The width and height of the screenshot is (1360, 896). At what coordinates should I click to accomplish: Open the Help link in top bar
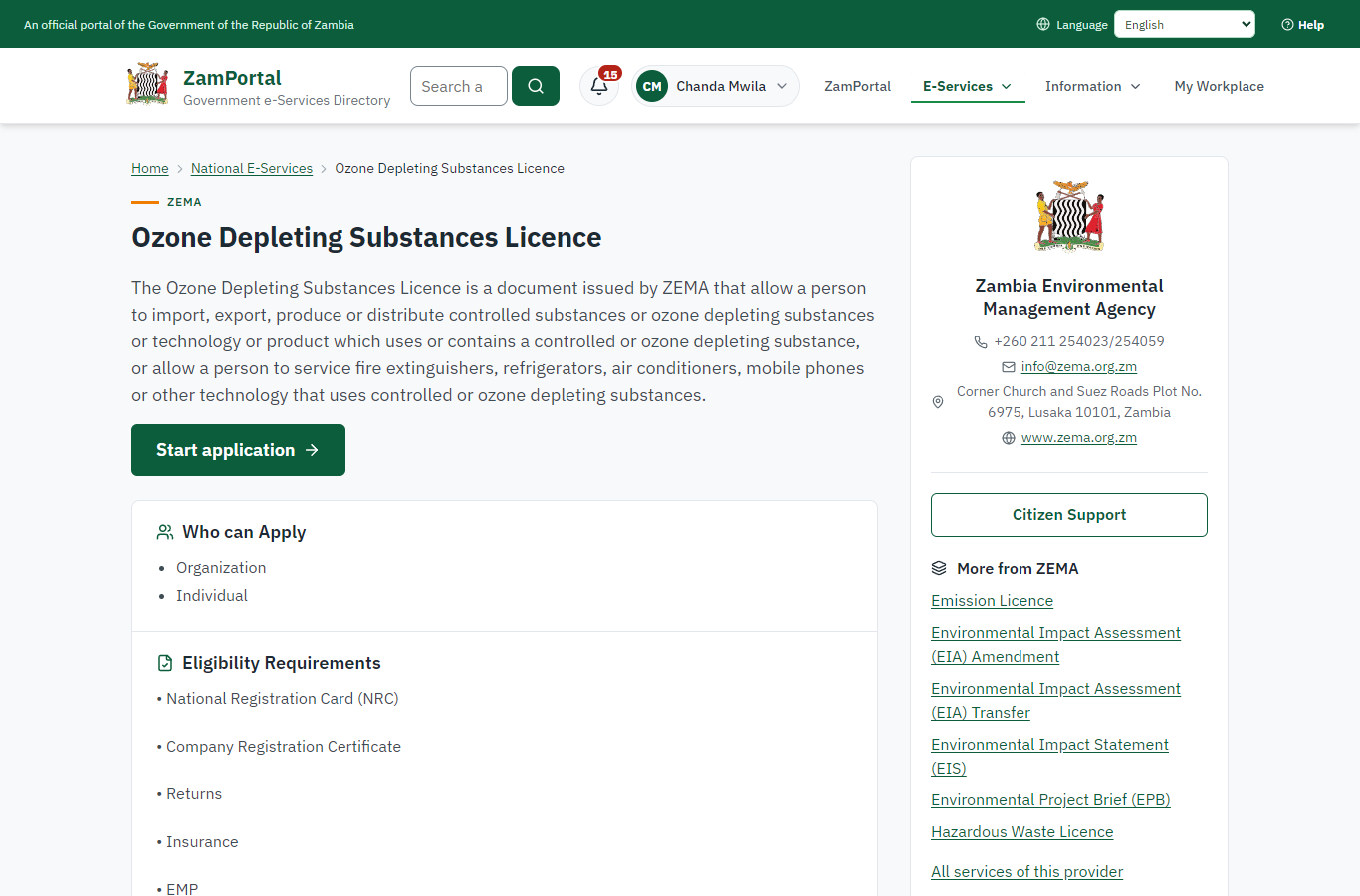pos(1302,24)
